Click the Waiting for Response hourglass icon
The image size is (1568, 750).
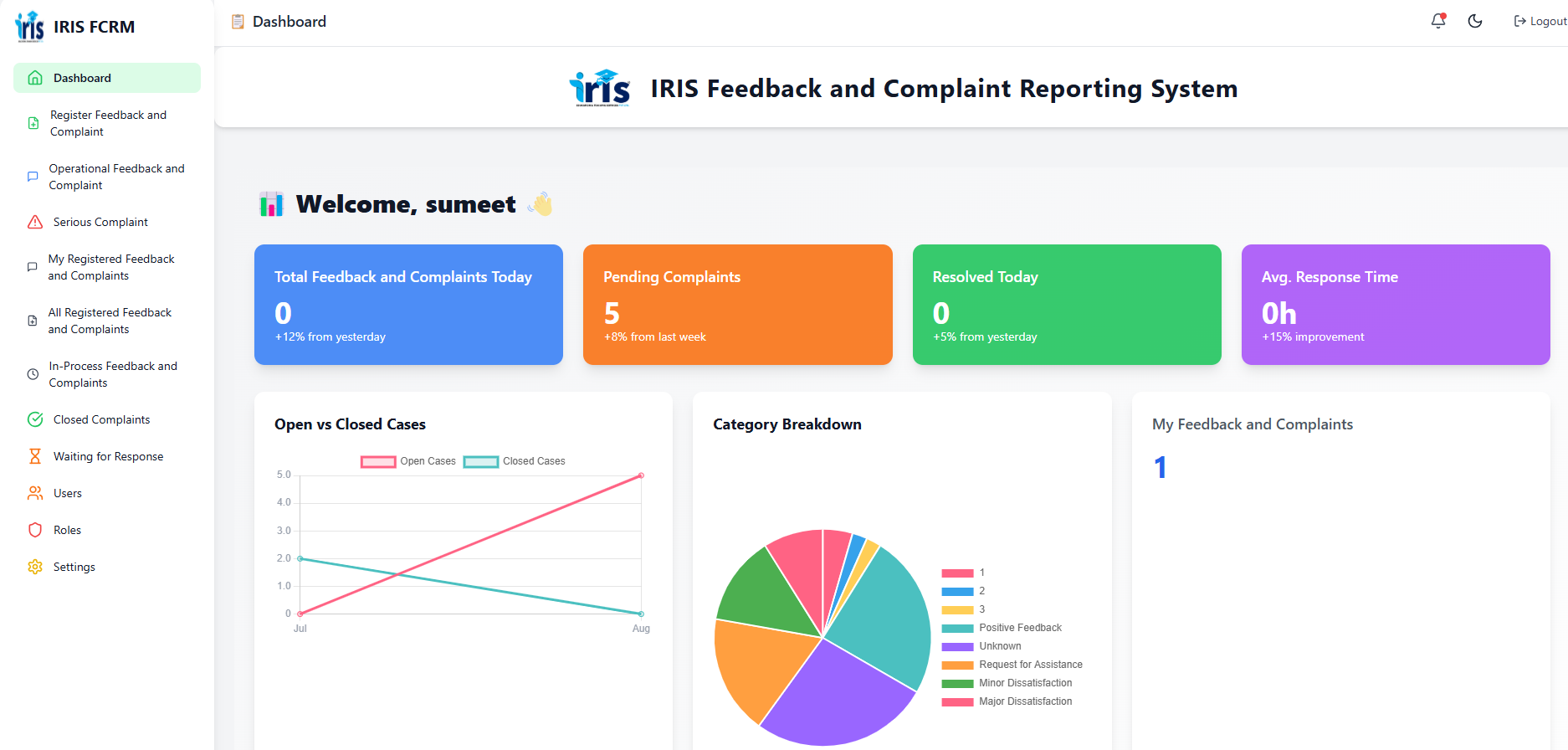pyautogui.click(x=35, y=456)
